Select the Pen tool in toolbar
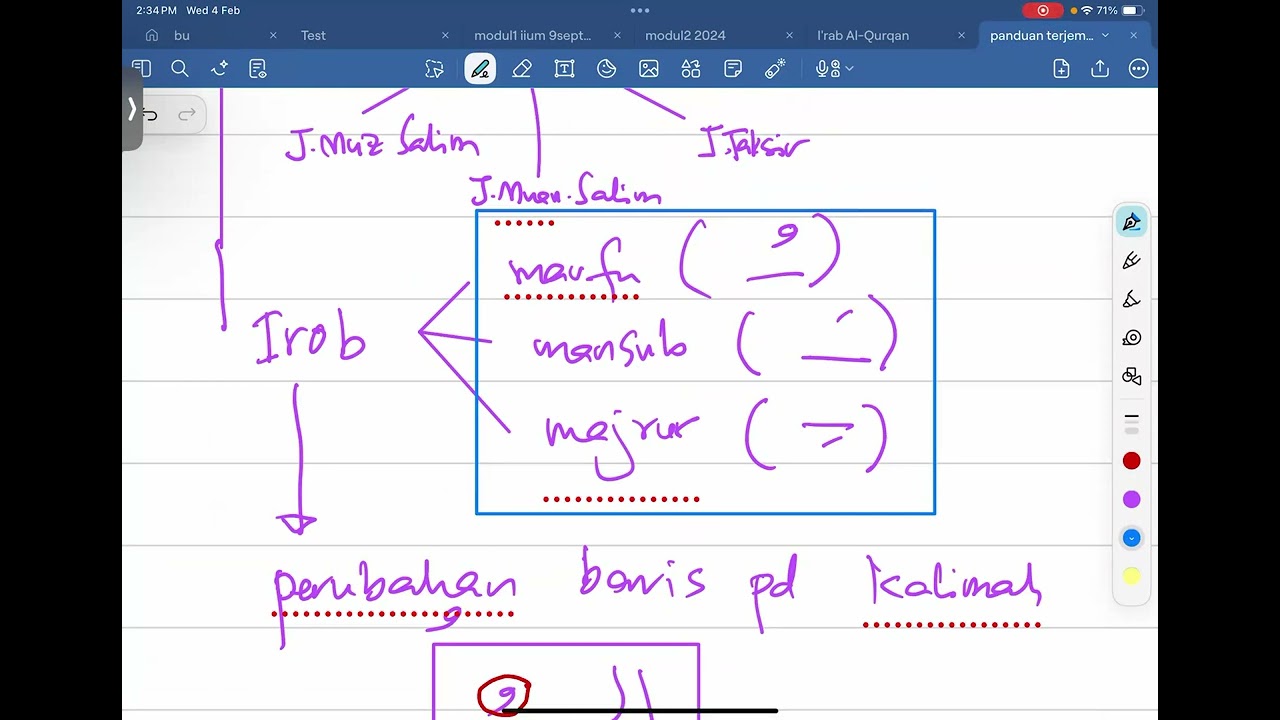Screen dimensions: 1280x720 480,69
